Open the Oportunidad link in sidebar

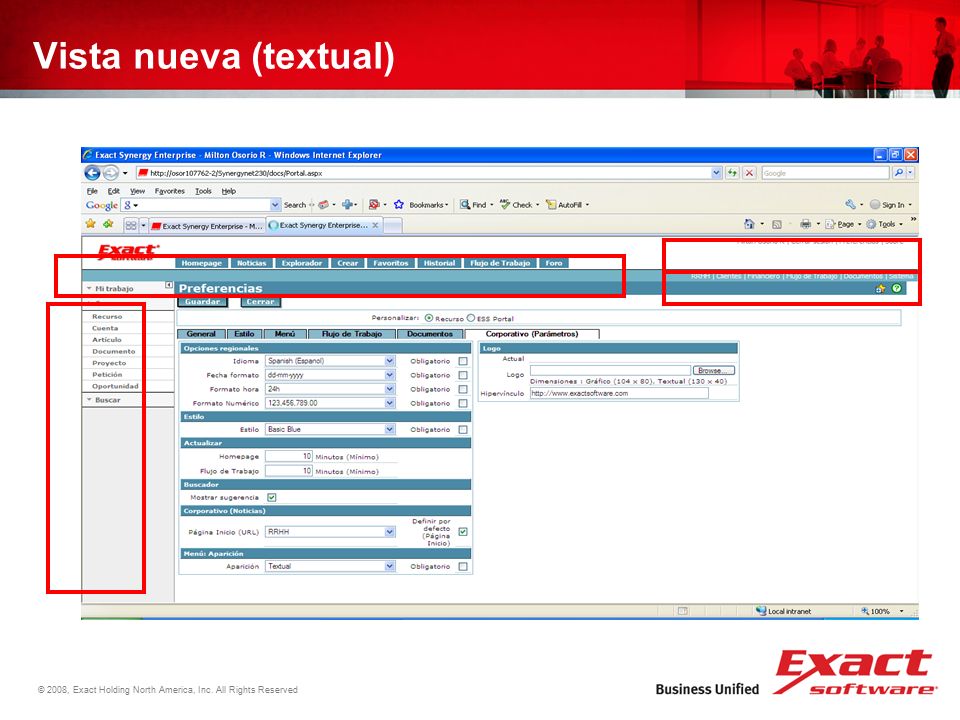click(115, 386)
